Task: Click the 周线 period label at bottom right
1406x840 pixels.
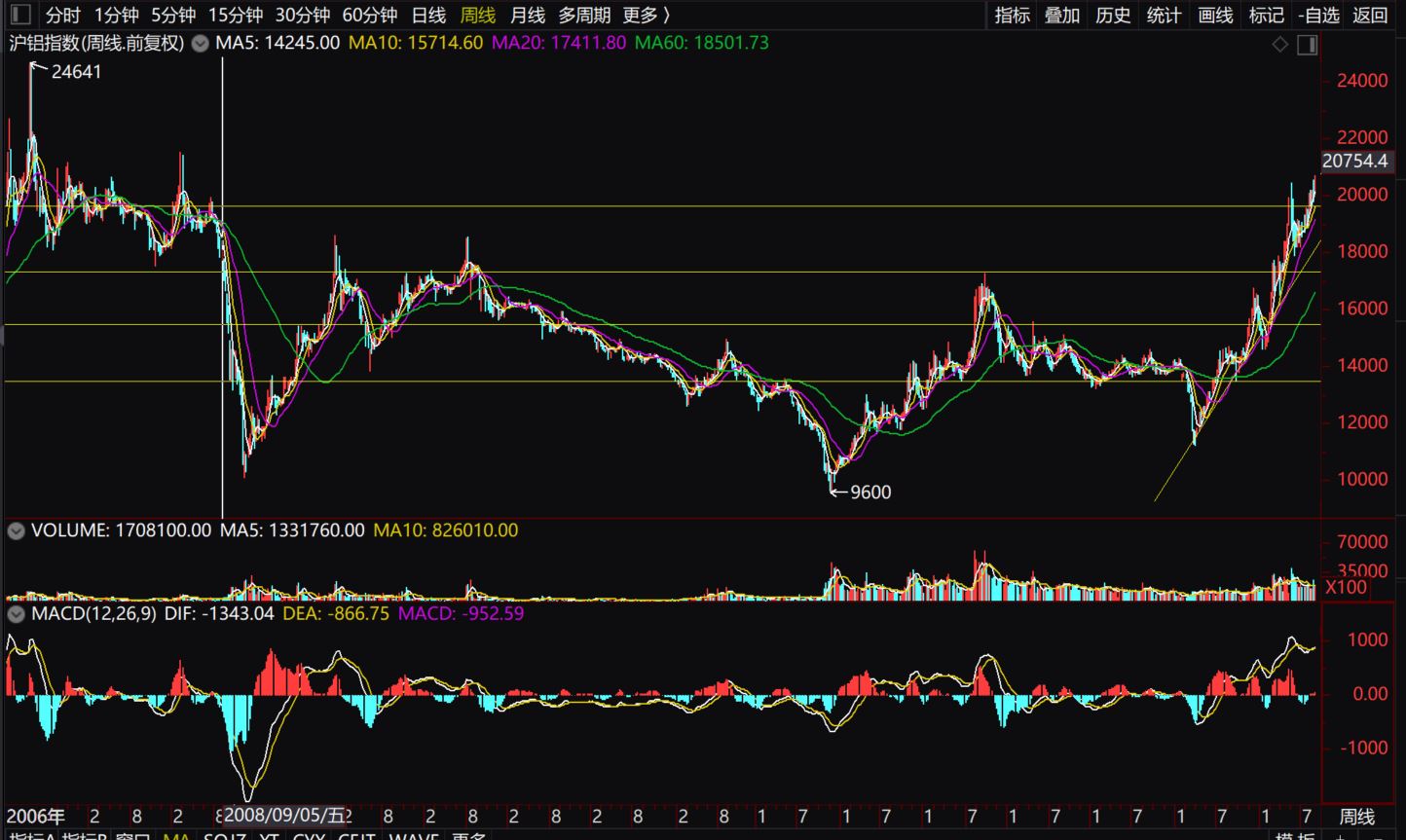Action: click(x=1357, y=816)
